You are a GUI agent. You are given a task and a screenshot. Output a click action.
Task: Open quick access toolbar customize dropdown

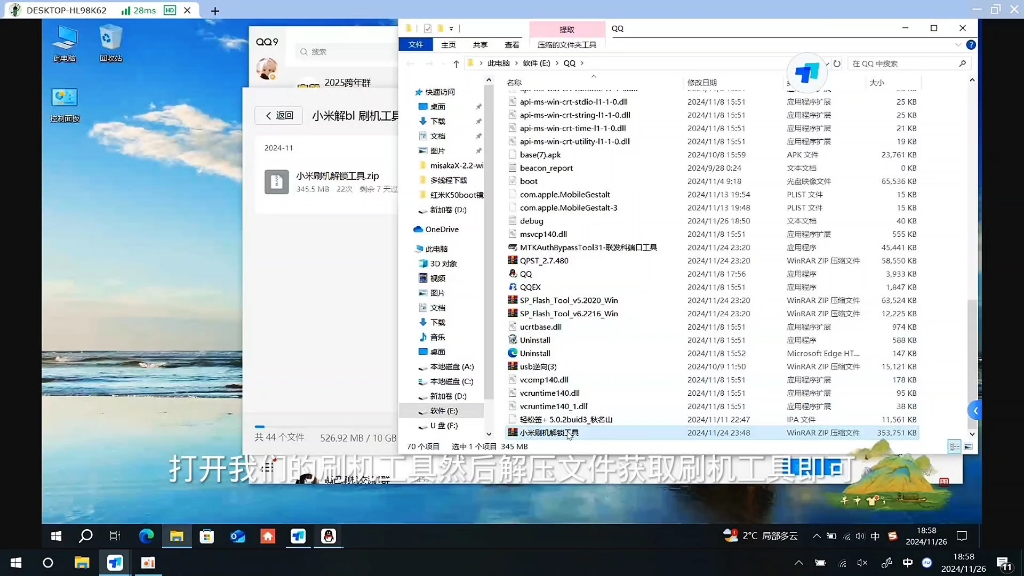coord(451,29)
